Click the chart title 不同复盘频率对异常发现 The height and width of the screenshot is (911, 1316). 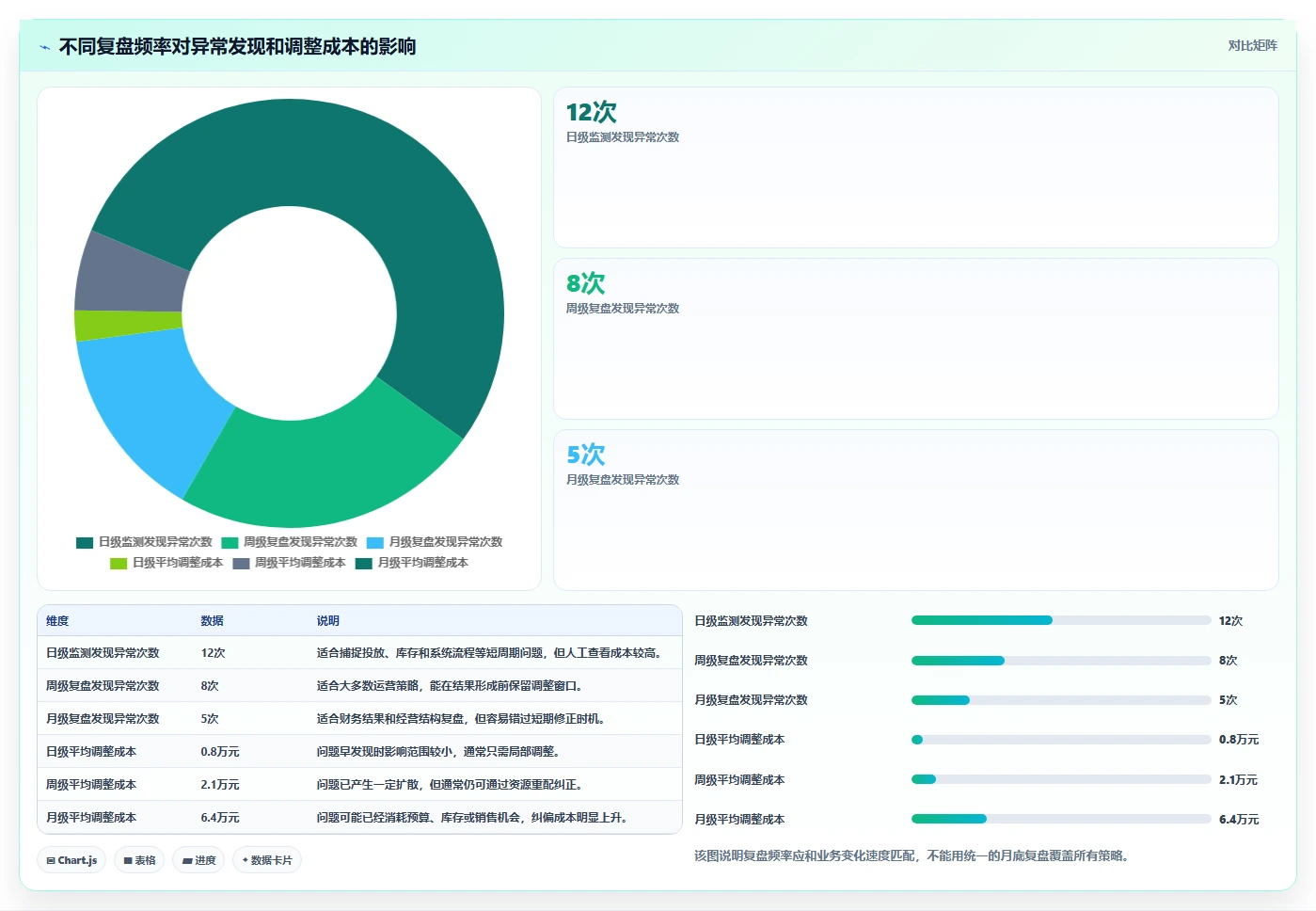tap(237, 47)
